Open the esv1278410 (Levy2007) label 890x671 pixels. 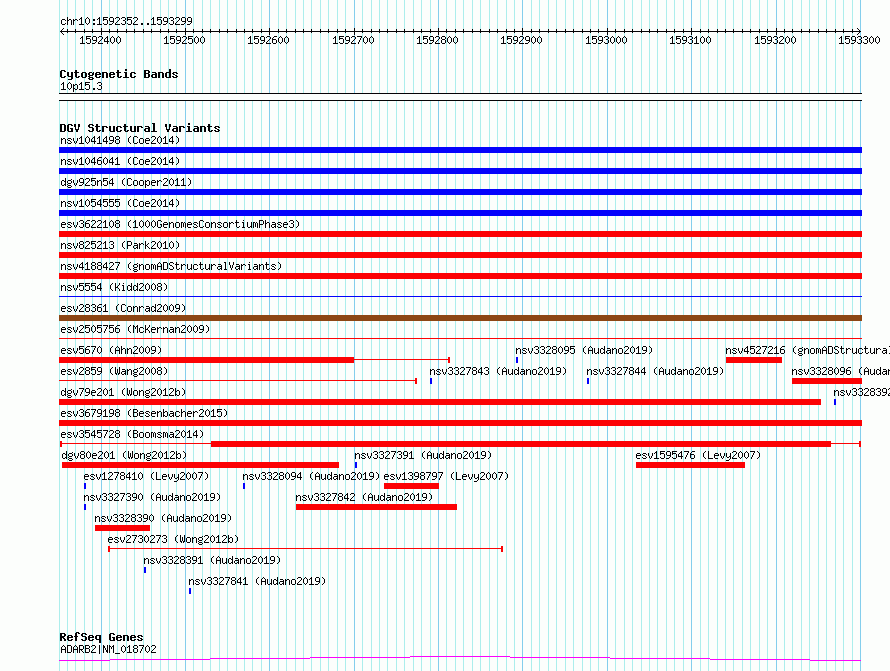146,476
